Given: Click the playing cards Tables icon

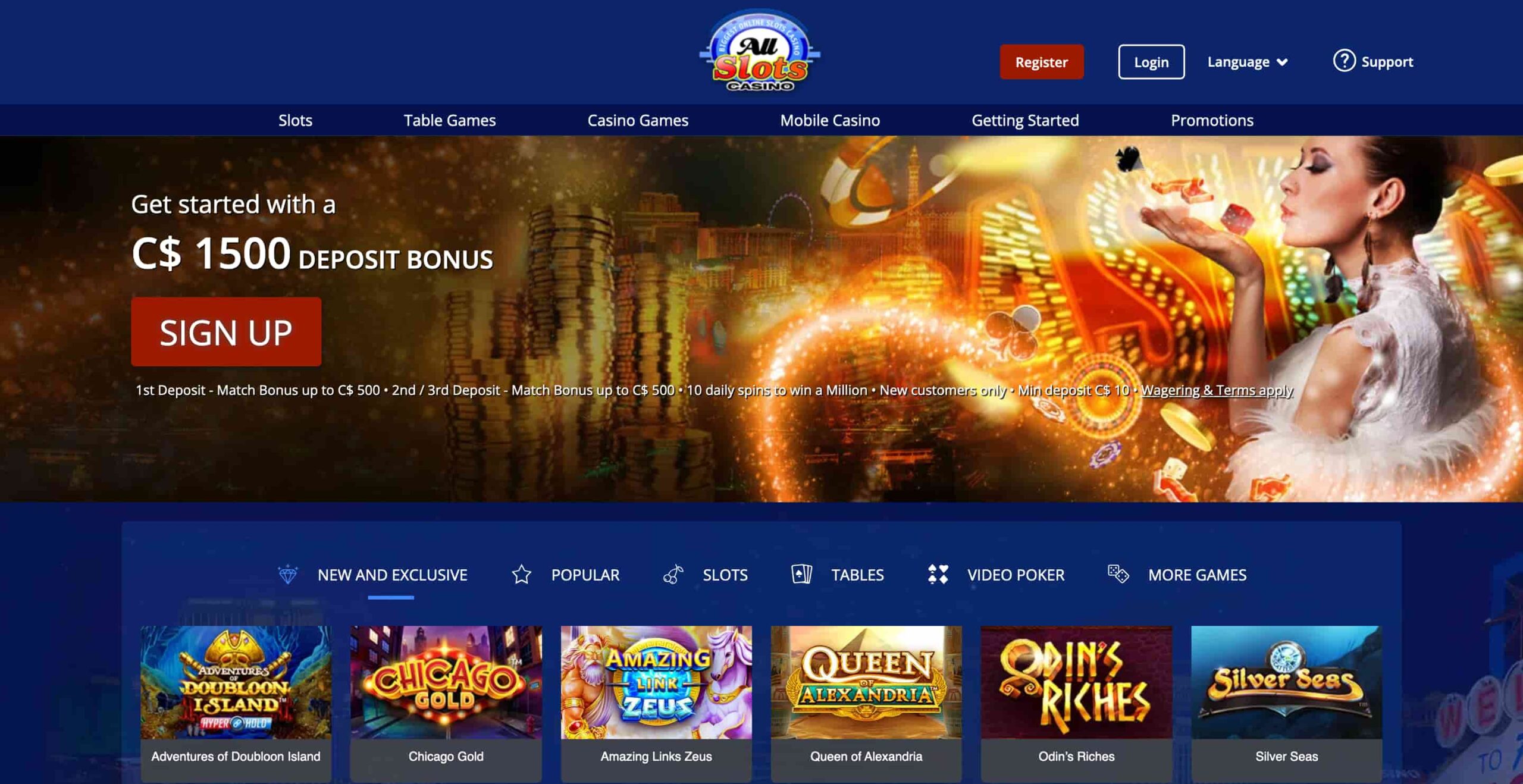Looking at the screenshot, I should click(801, 574).
